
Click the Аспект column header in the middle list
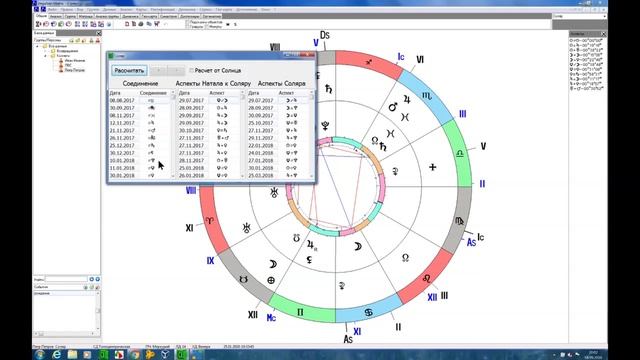224,93
